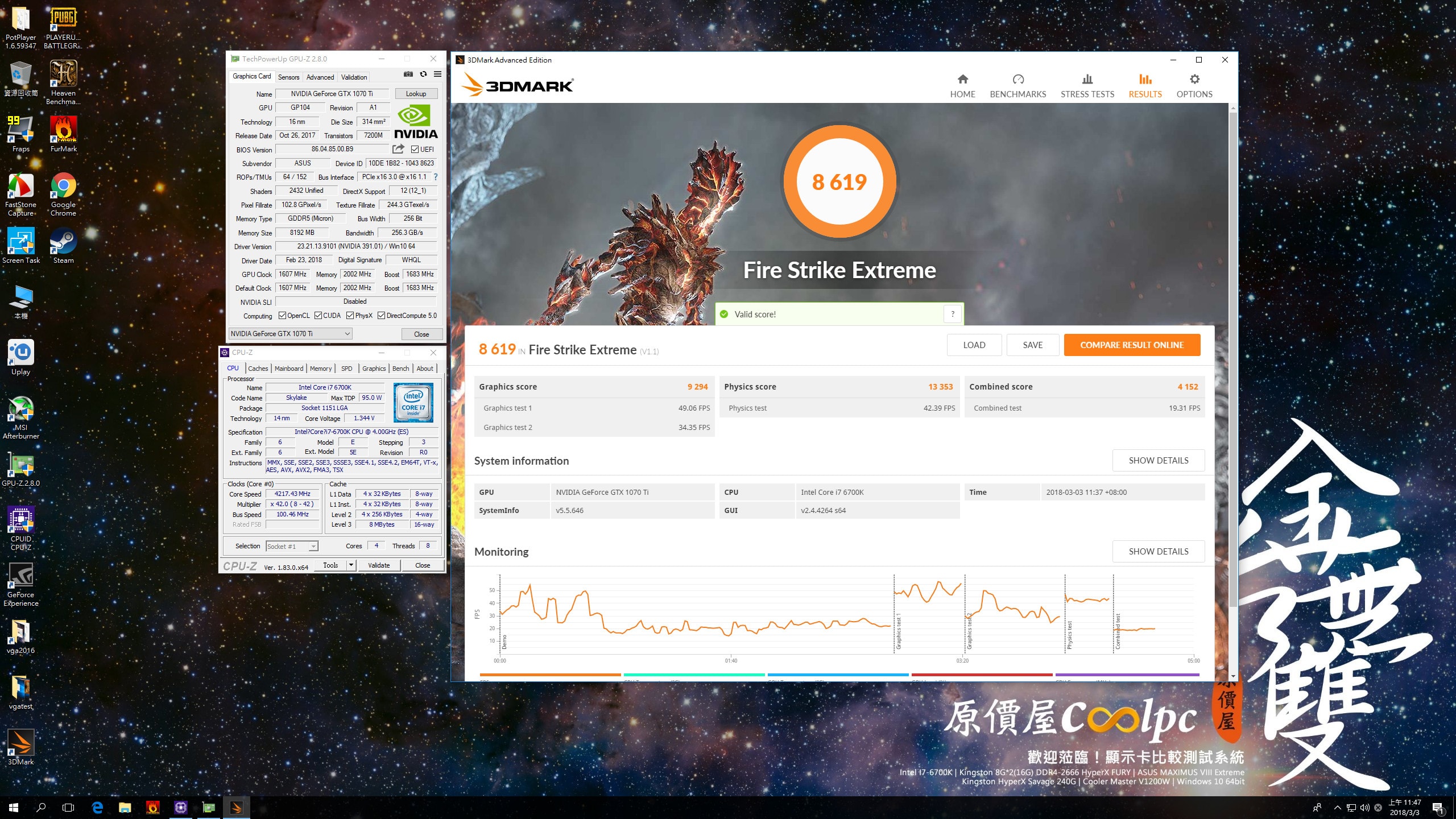Toggle the UEFI checkbox in GPU-Z

pyautogui.click(x=415, y=150)
